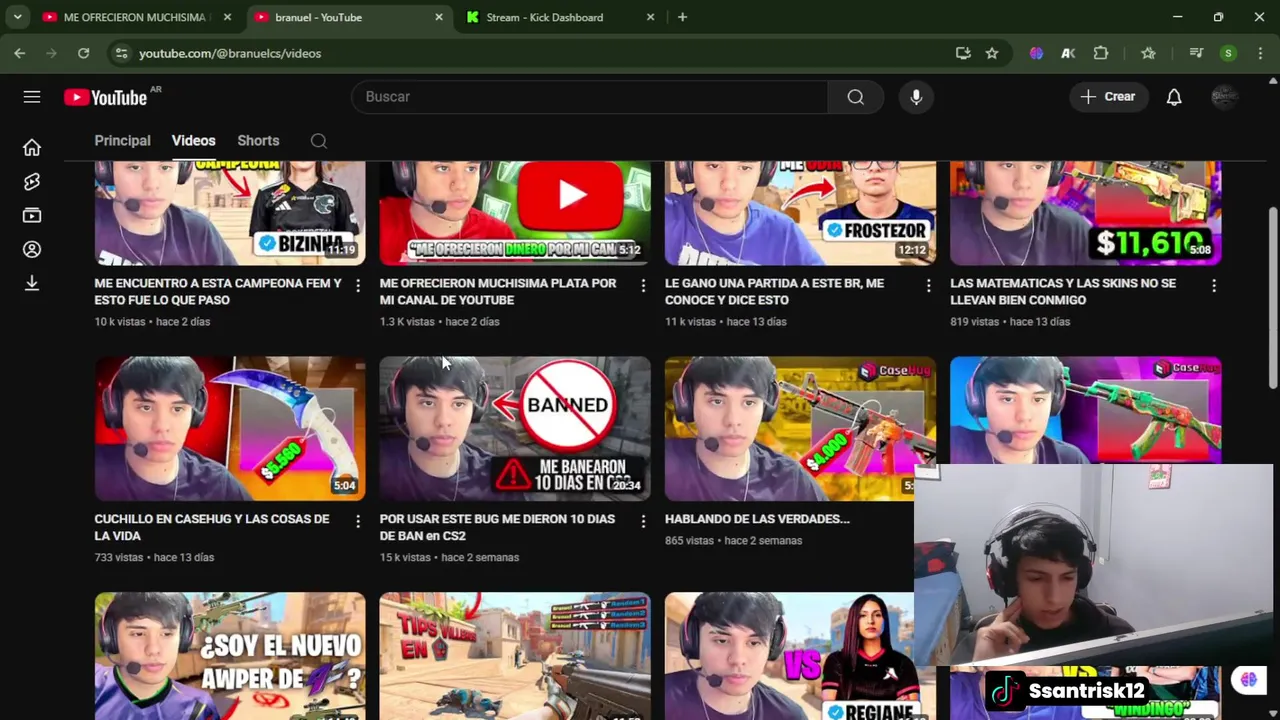Bookmark this page with the star icon
Screen dimensions: 1280x720
point(992,53)
